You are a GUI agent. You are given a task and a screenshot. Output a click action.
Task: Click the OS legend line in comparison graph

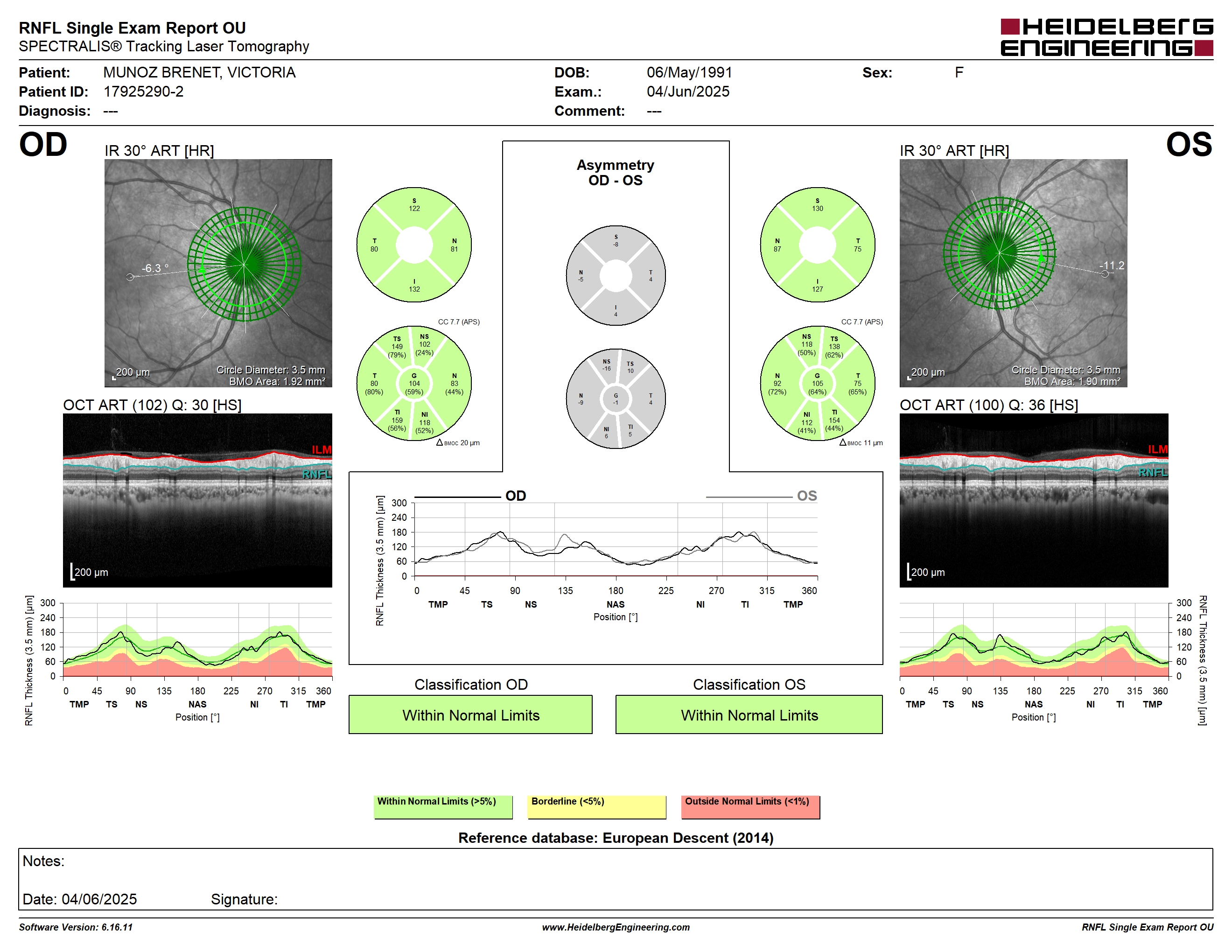click(x=749, y=497)
